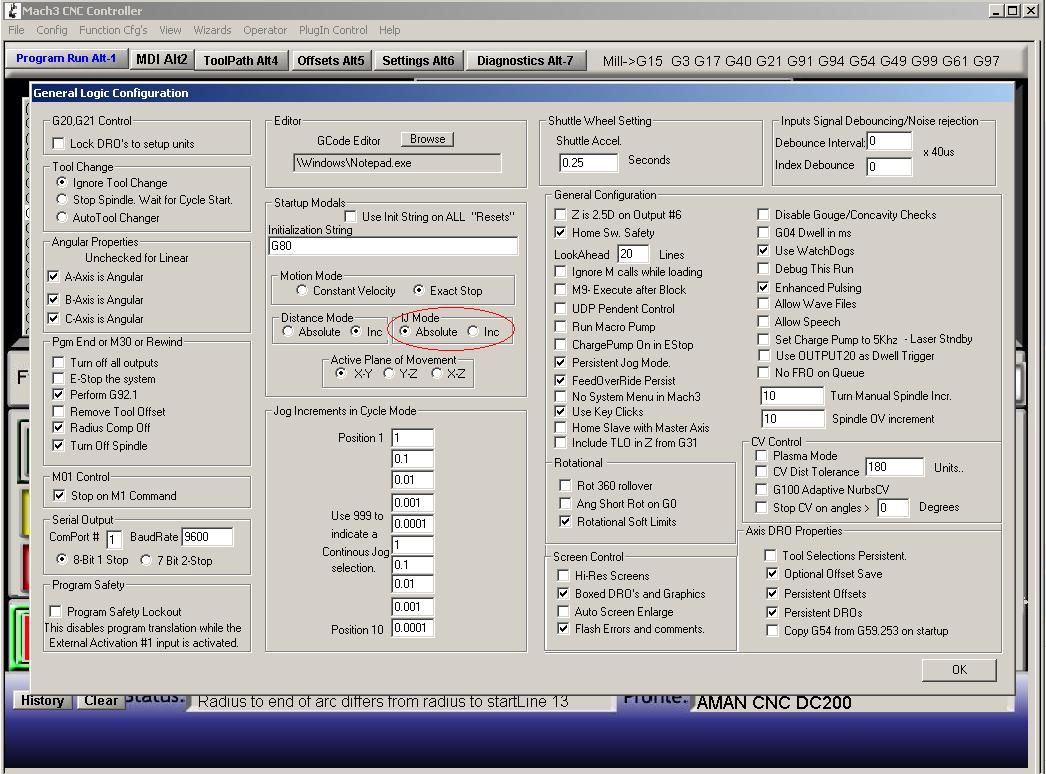1046x774 pixels.
Task: Select Stop Spindle. Wait for Cycle Start
Action: click(62, 200)
